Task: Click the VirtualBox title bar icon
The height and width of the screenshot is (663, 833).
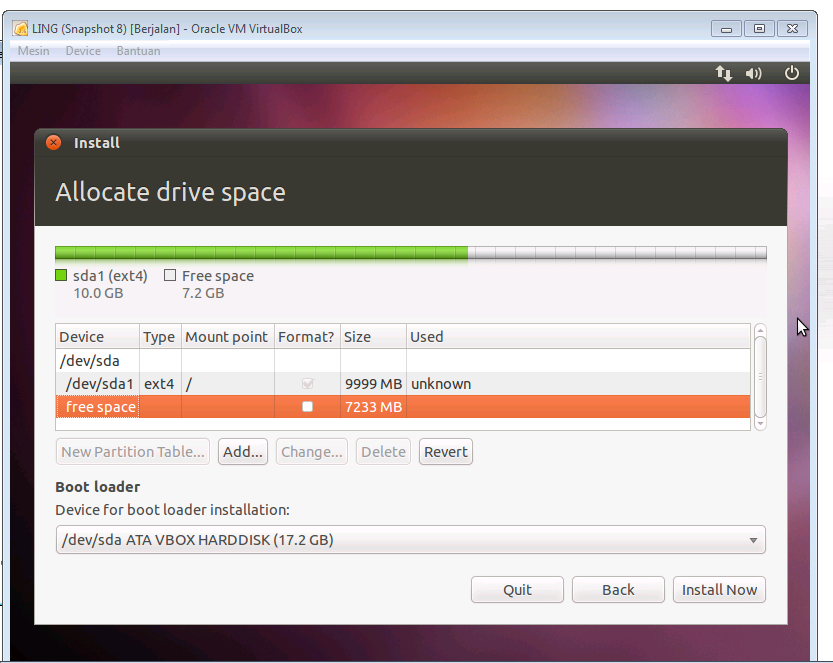Action: click(20, 28)
